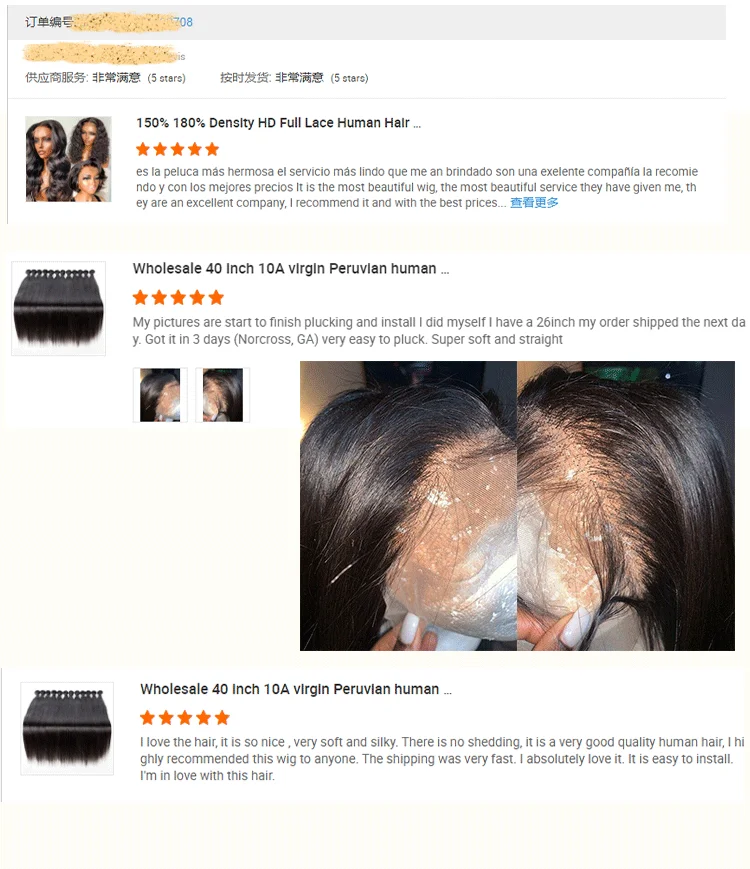Click the left half of the enlarged hairline photo
The width and height of the screenshot is (750, 869).
pos(409,506)
